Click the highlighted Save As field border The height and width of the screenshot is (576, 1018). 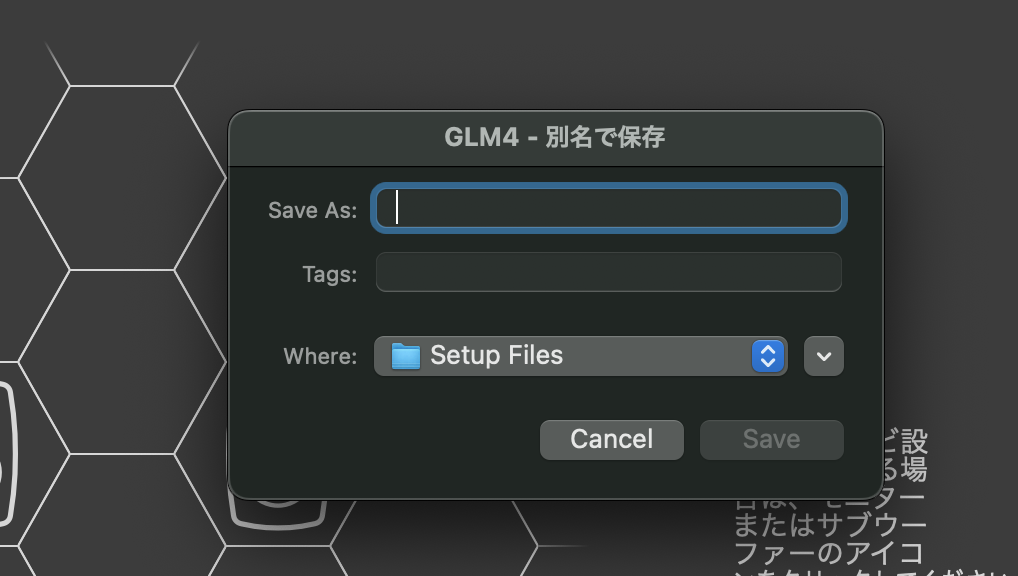tap(608, 190)
